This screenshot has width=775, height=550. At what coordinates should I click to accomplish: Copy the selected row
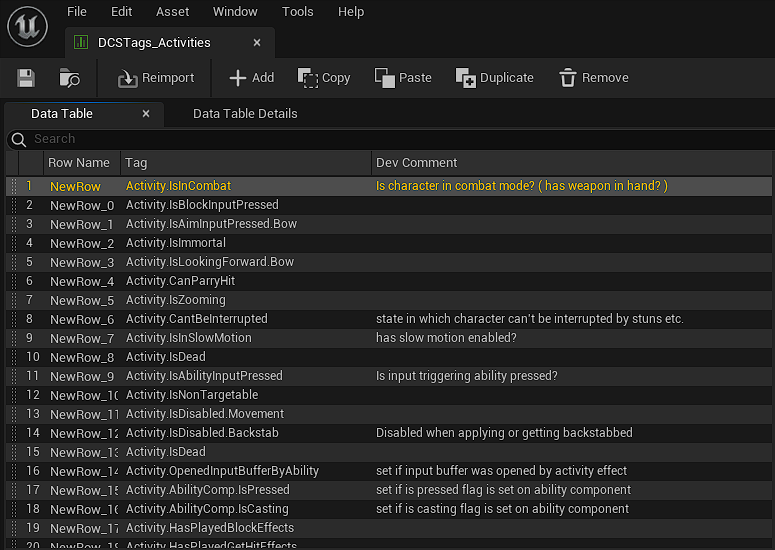tap(324, 78)
